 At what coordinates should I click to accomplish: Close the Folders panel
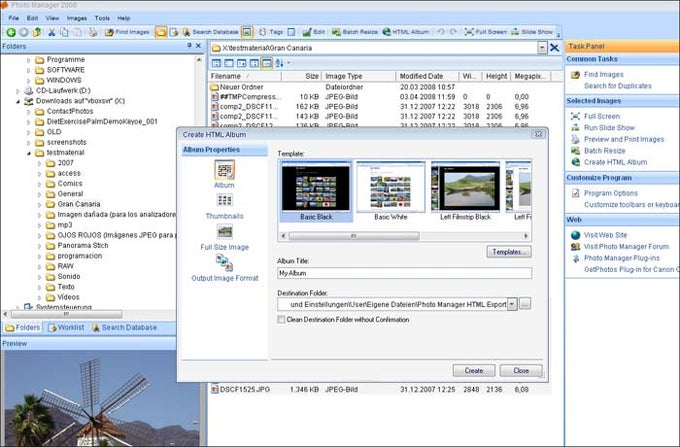tap(198, 46)
